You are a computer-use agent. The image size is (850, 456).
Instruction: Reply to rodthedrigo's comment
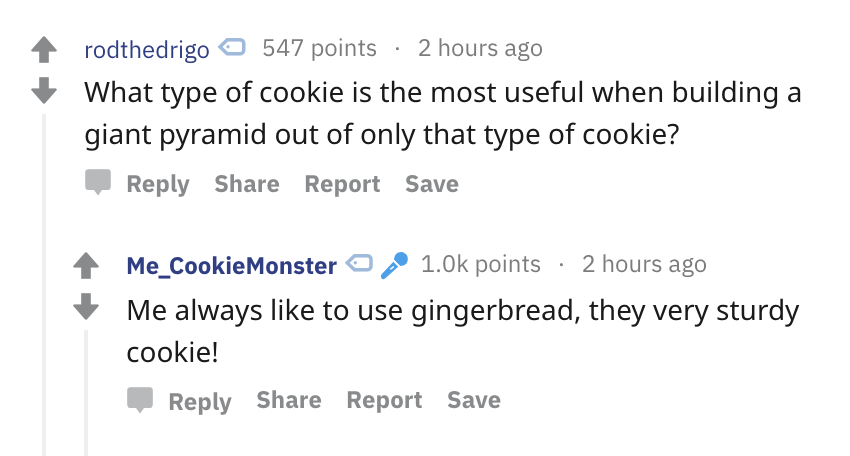click(158, 184)
